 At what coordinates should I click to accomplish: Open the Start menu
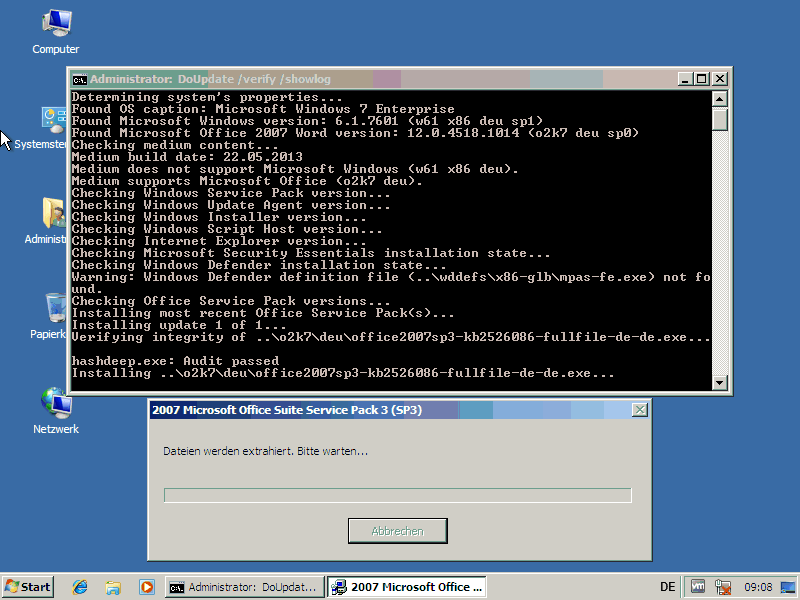[28, 587]
